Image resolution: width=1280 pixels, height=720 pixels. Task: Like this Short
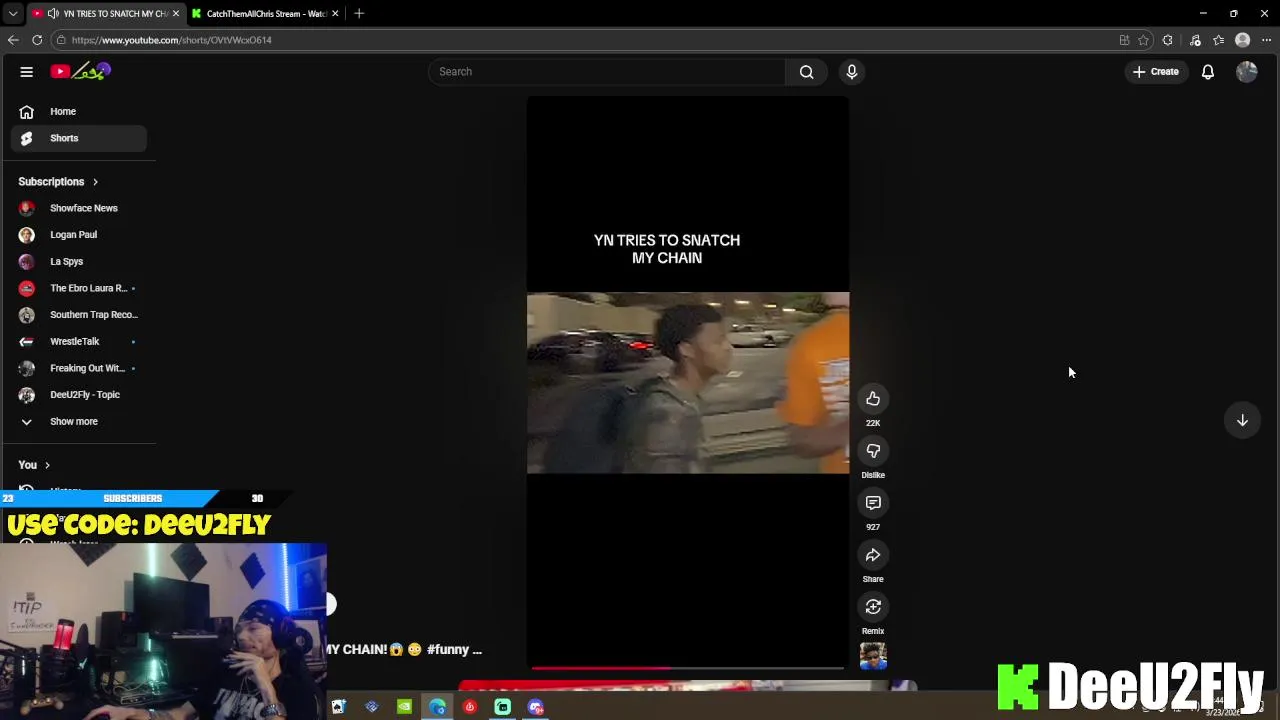[873, 399]
